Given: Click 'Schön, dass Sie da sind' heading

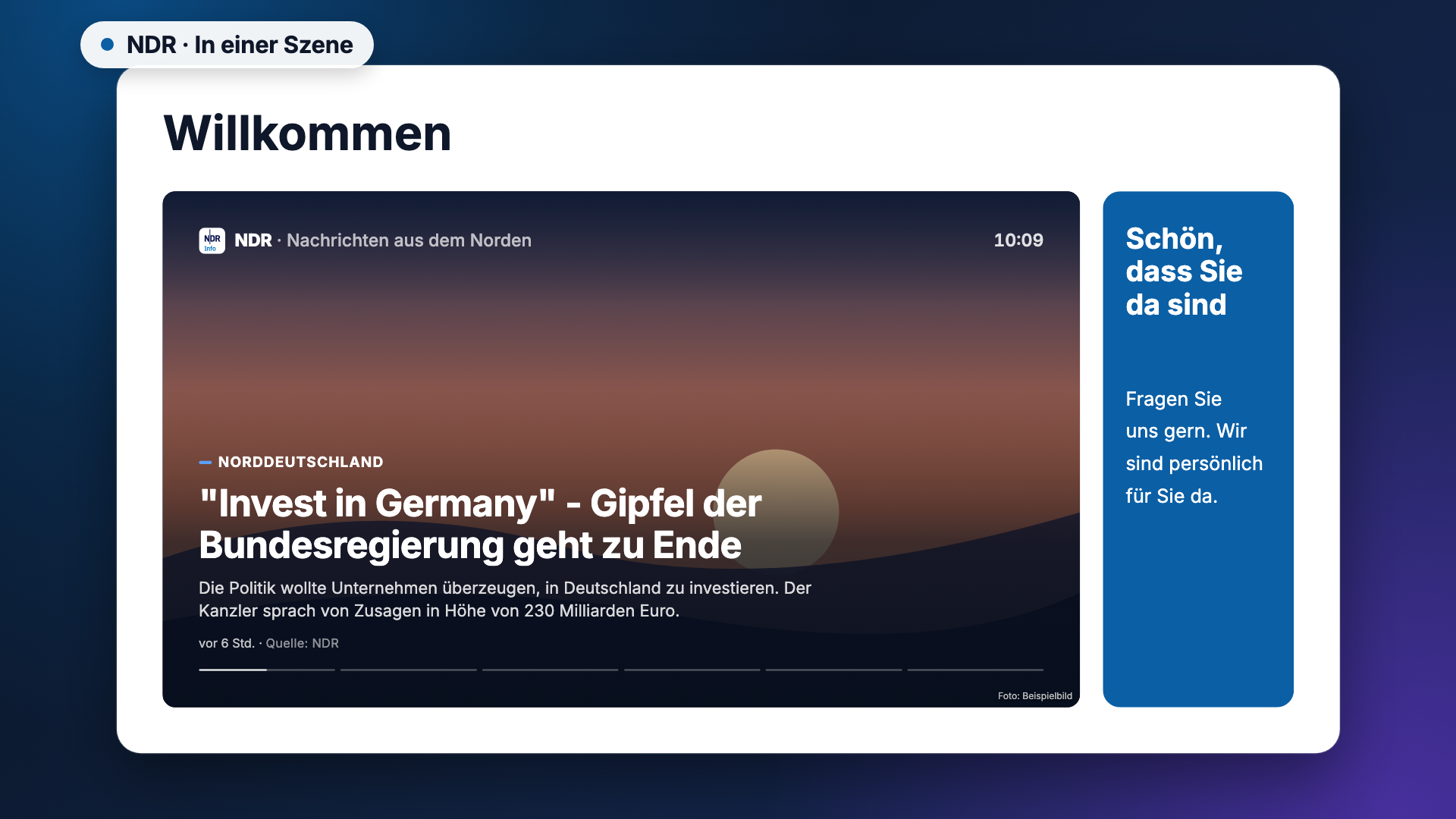Looking at the screenshot, I should pos(1184,271).
